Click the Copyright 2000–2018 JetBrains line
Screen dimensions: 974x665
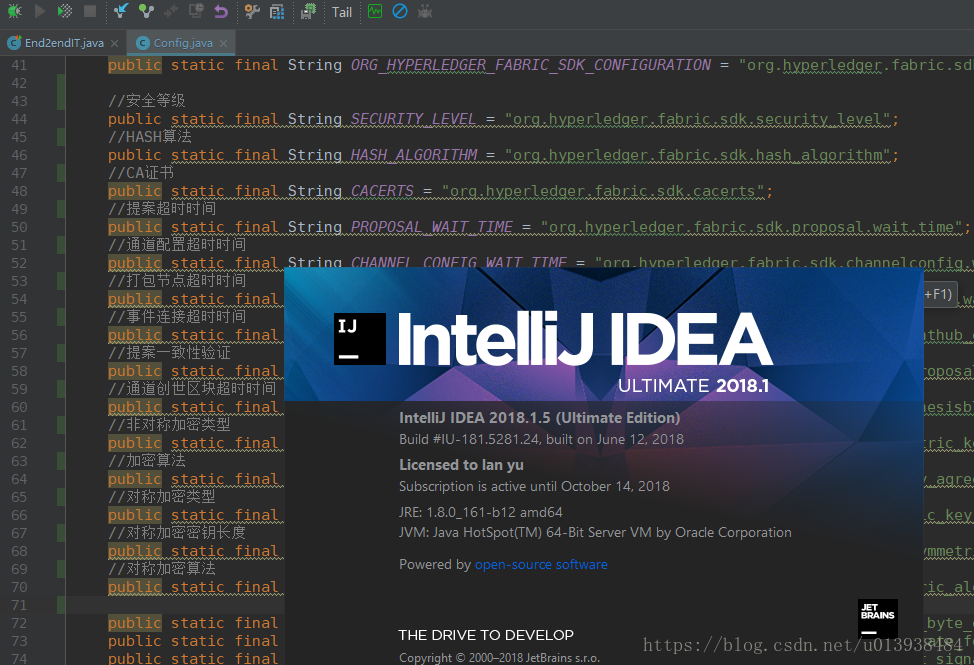coord(499,658)
